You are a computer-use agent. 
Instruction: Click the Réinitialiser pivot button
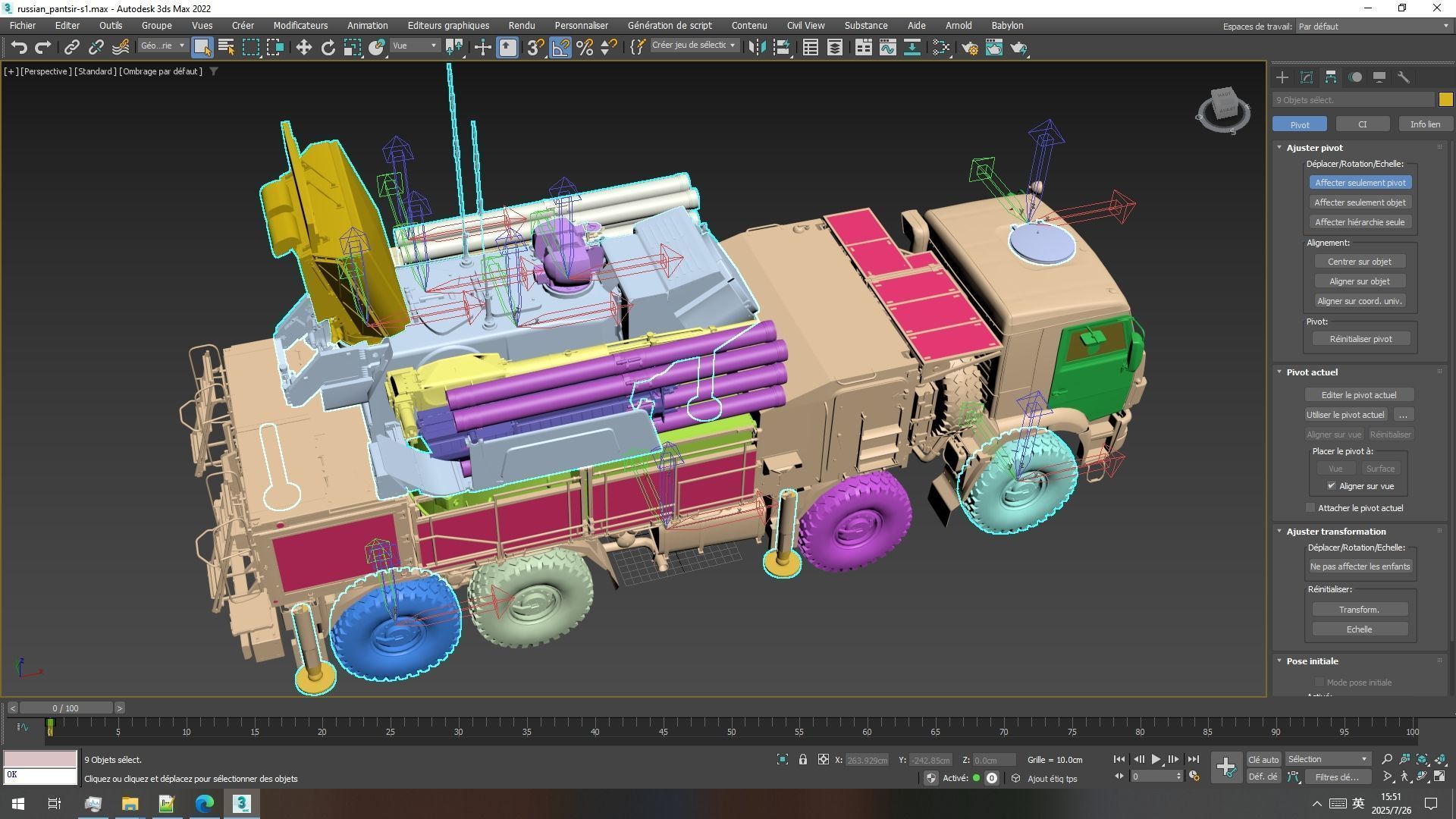[x=1360, y=339]
